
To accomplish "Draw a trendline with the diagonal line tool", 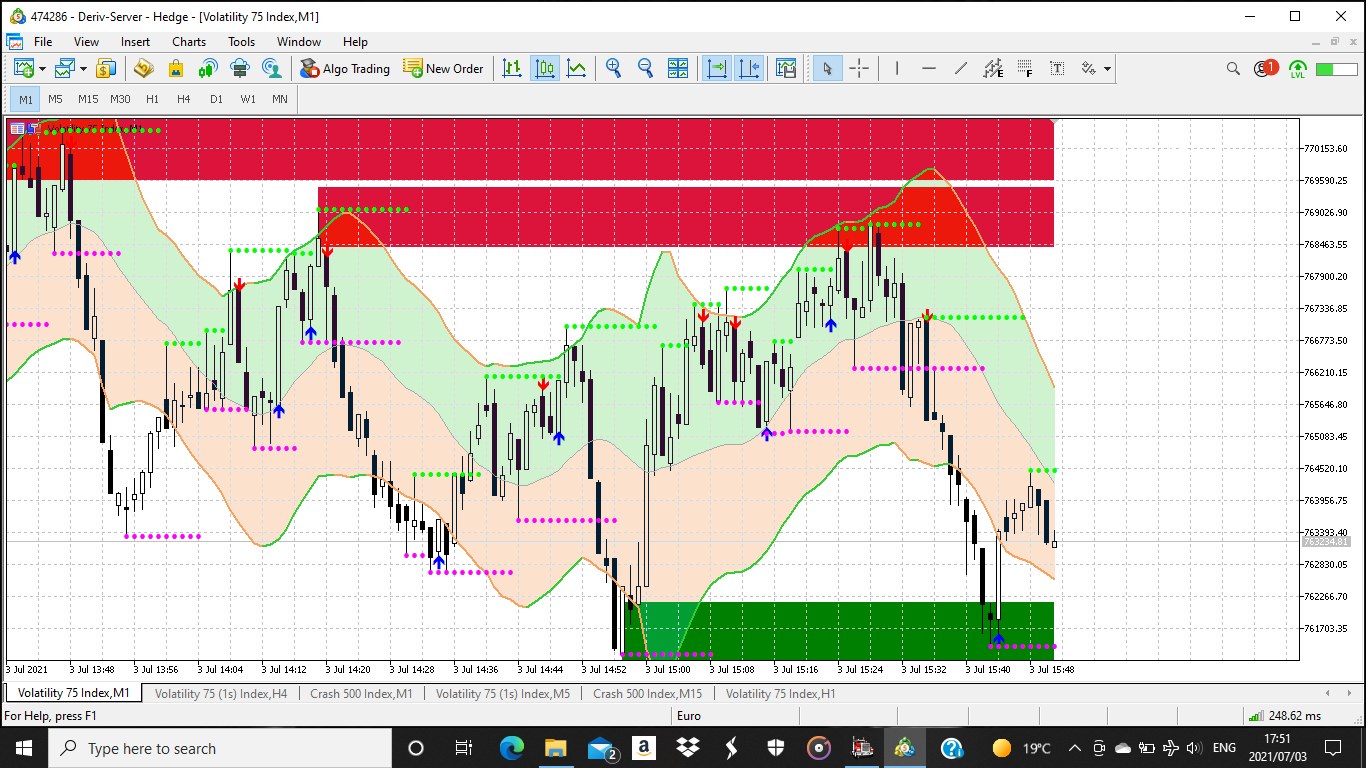I will pos(961,69).
